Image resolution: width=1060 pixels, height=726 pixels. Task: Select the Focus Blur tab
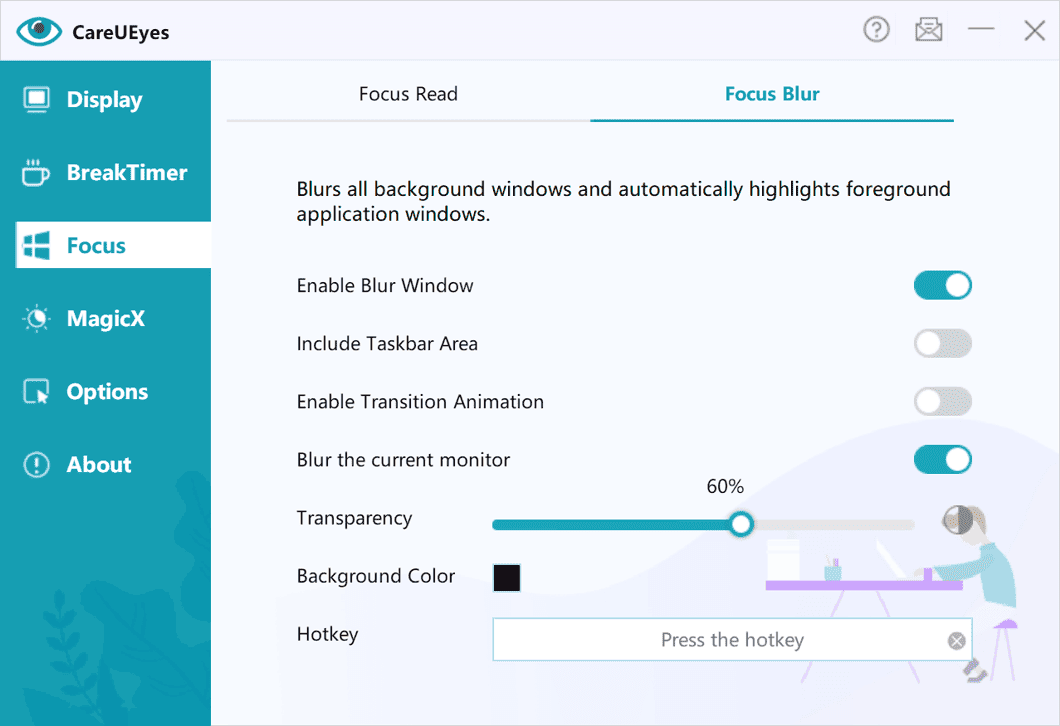[x=772, y=94]
